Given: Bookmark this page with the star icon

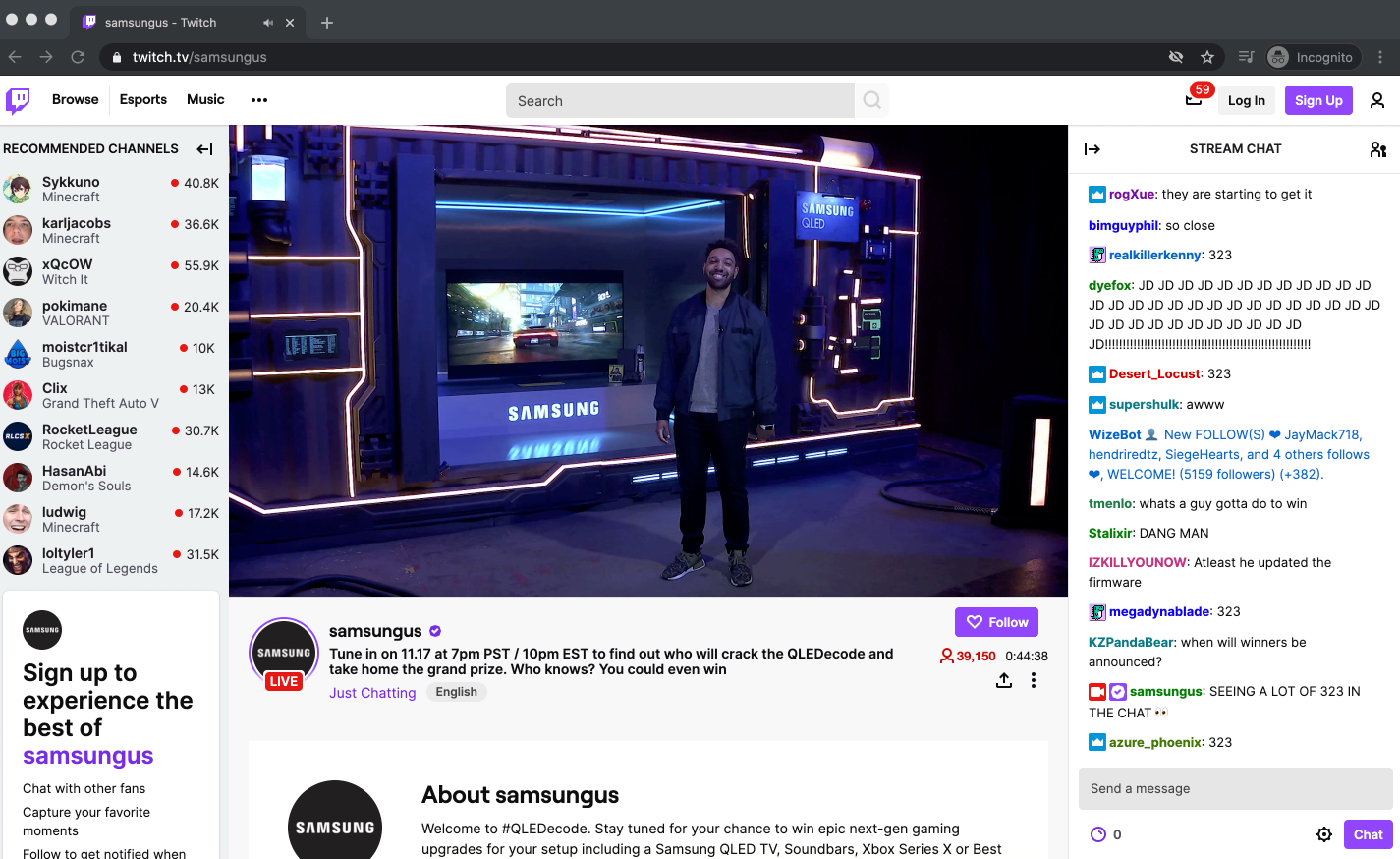Looking at the screenshot, I should [1207, 57].
